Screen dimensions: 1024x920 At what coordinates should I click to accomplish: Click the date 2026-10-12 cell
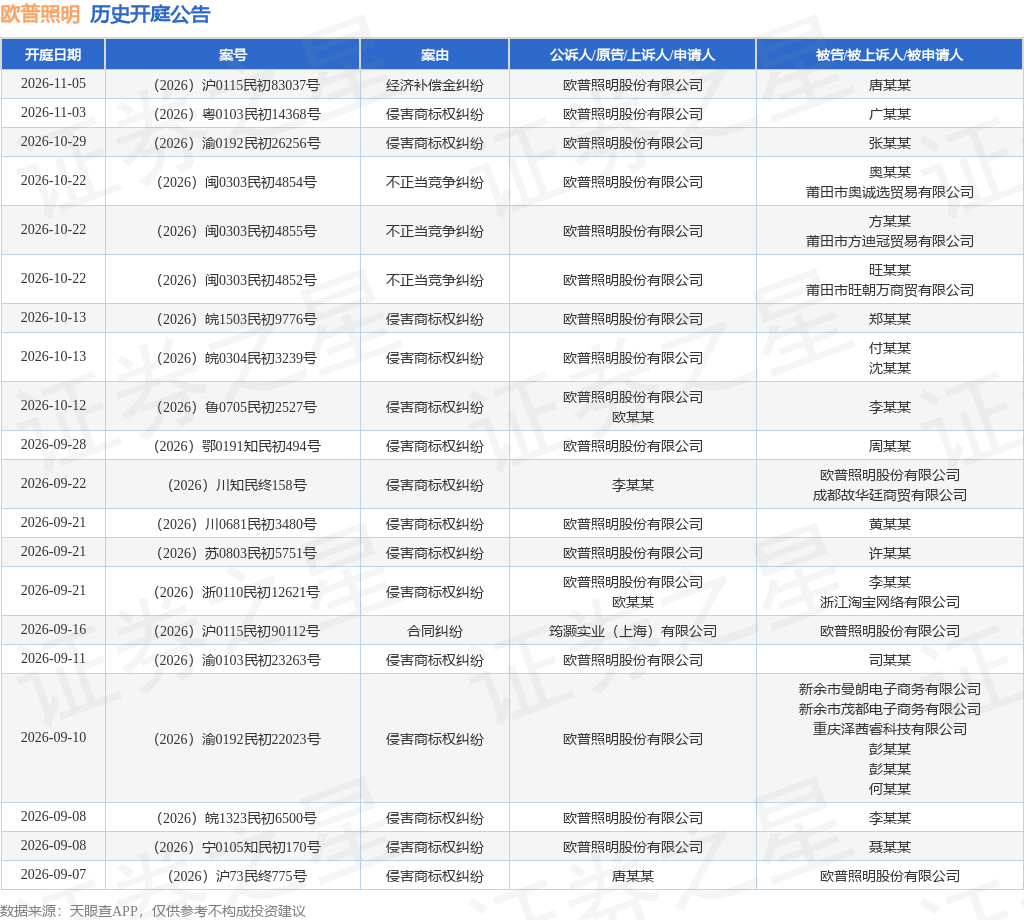pos(53,405)
